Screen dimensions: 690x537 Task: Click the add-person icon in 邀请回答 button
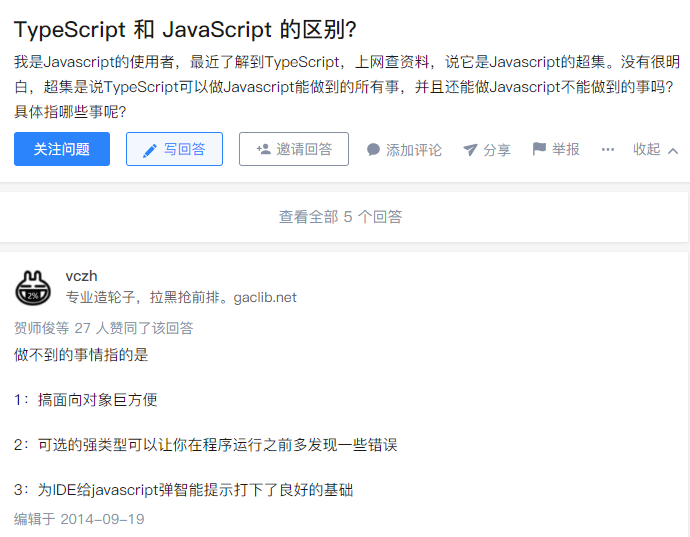tap(264, 149)
